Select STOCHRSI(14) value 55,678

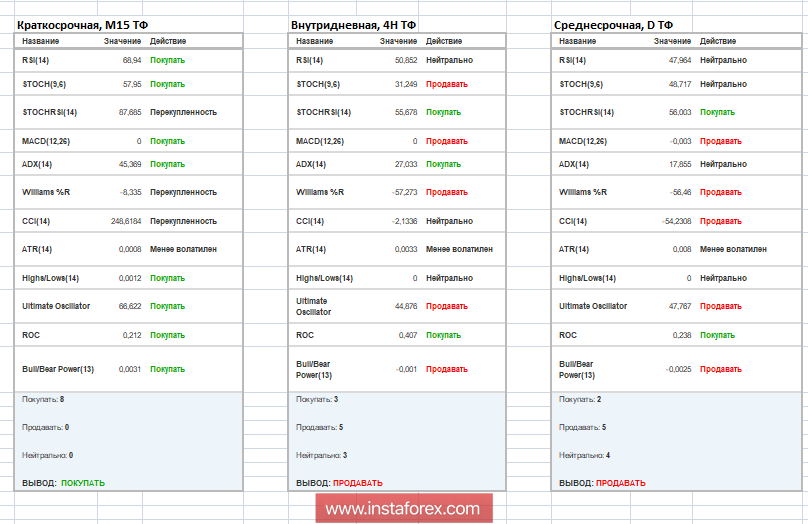point(406,112)
